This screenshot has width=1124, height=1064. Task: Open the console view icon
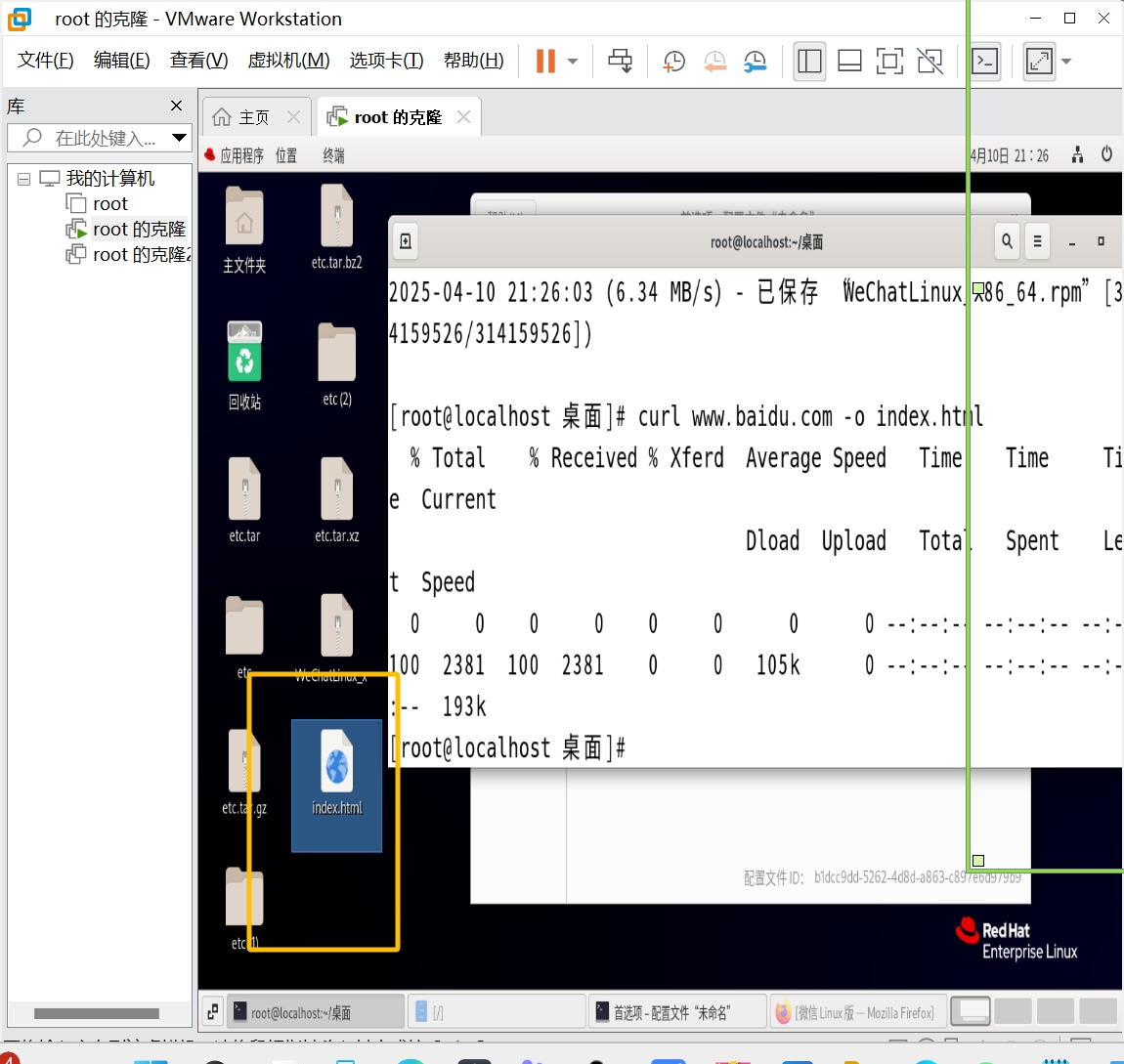point(985,61)
